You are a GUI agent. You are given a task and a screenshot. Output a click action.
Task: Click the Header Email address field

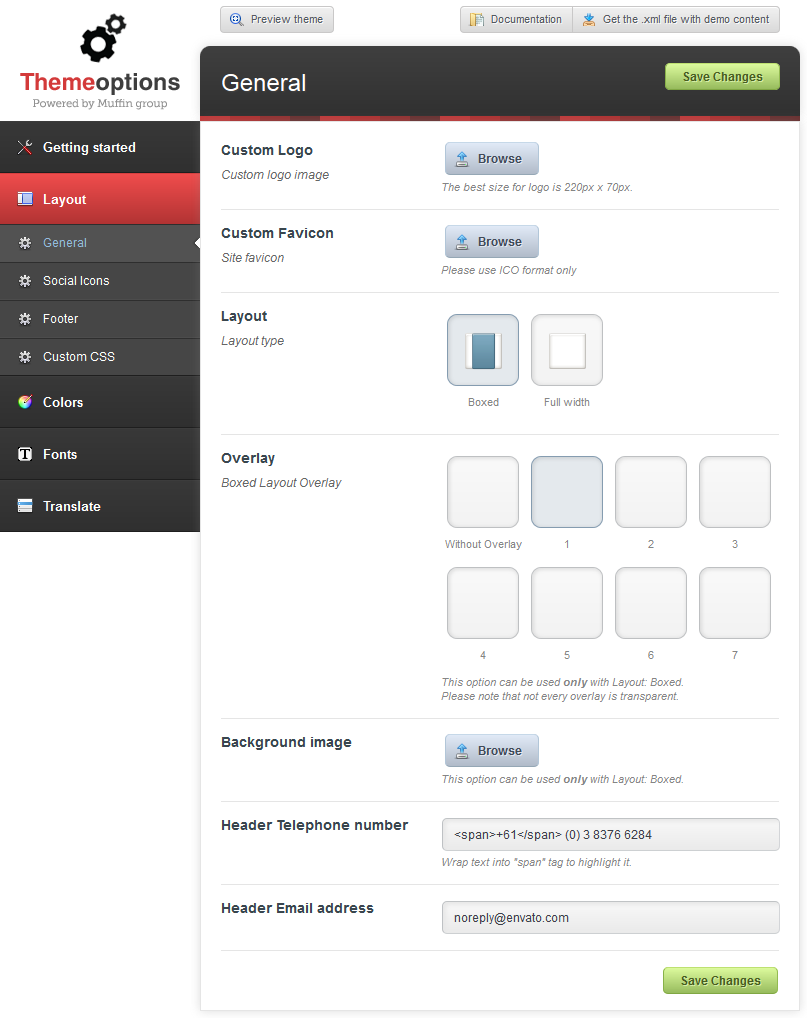pyautogui.click(x=610, y=917)
